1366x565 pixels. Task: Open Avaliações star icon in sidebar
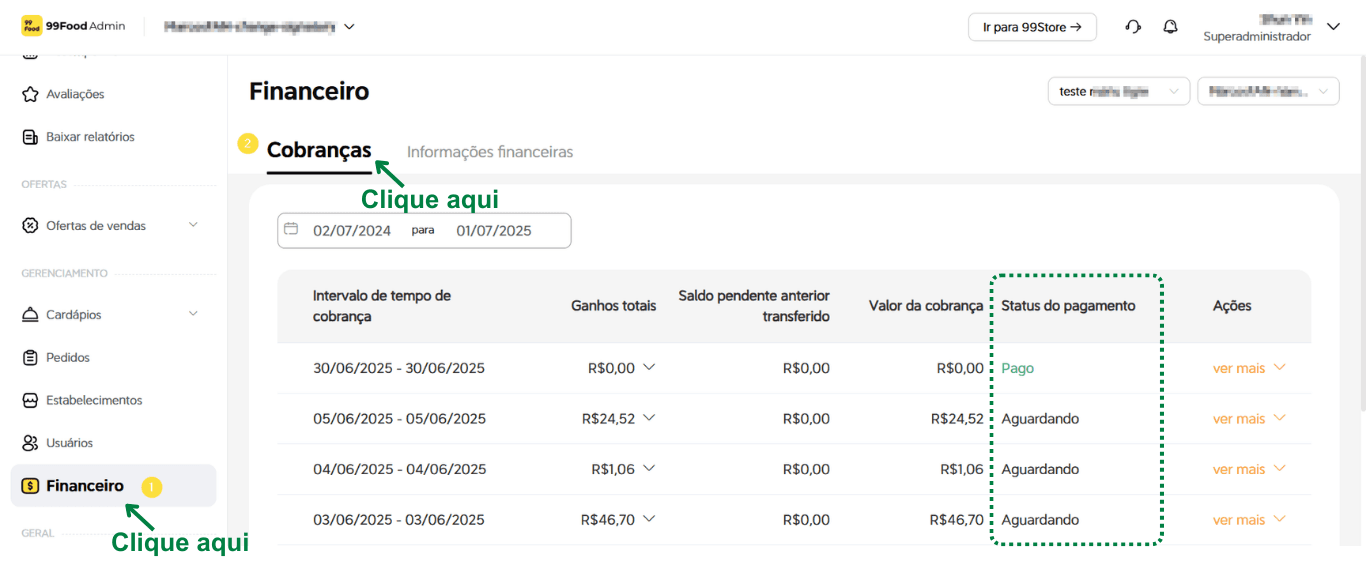[30, 94]
